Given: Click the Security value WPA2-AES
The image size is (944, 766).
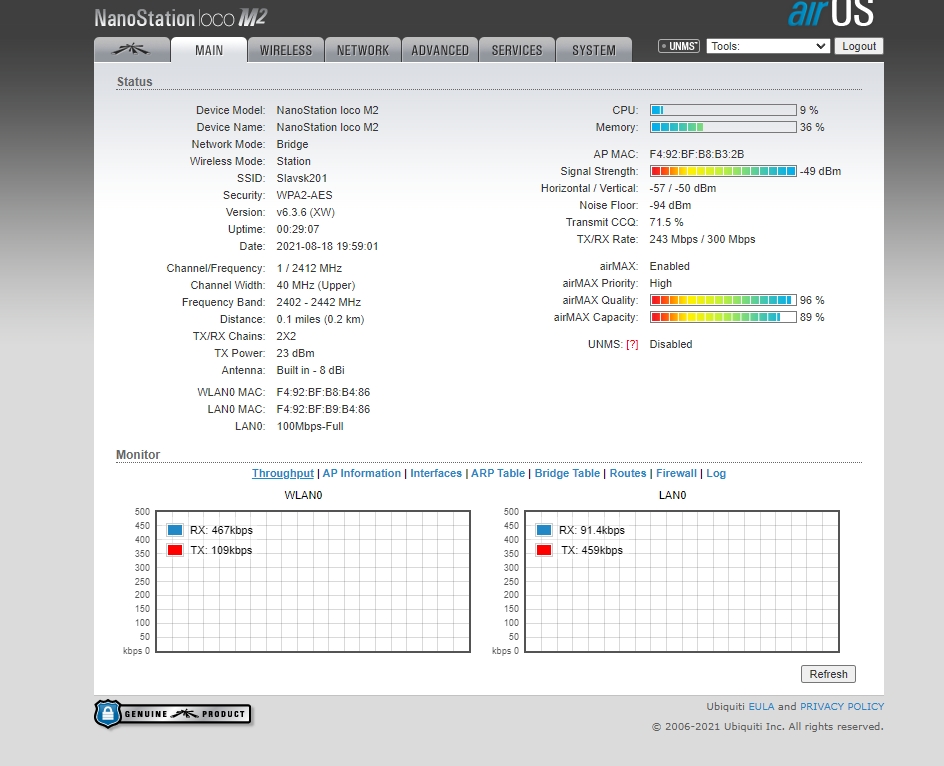Looking at the screenshot, I should [304, 195].
